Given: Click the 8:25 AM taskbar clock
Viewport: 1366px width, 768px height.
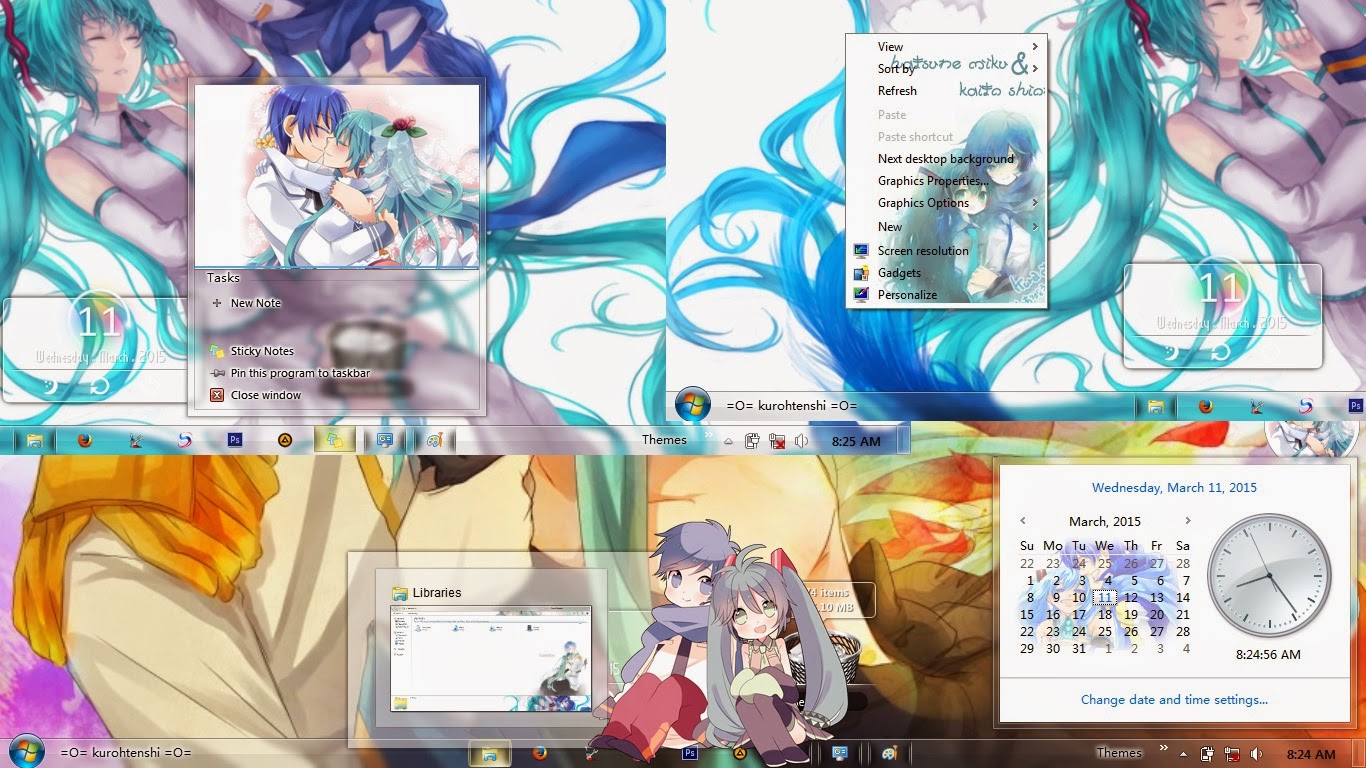Looking at the screenshot, I should click(x=857, y=441).
